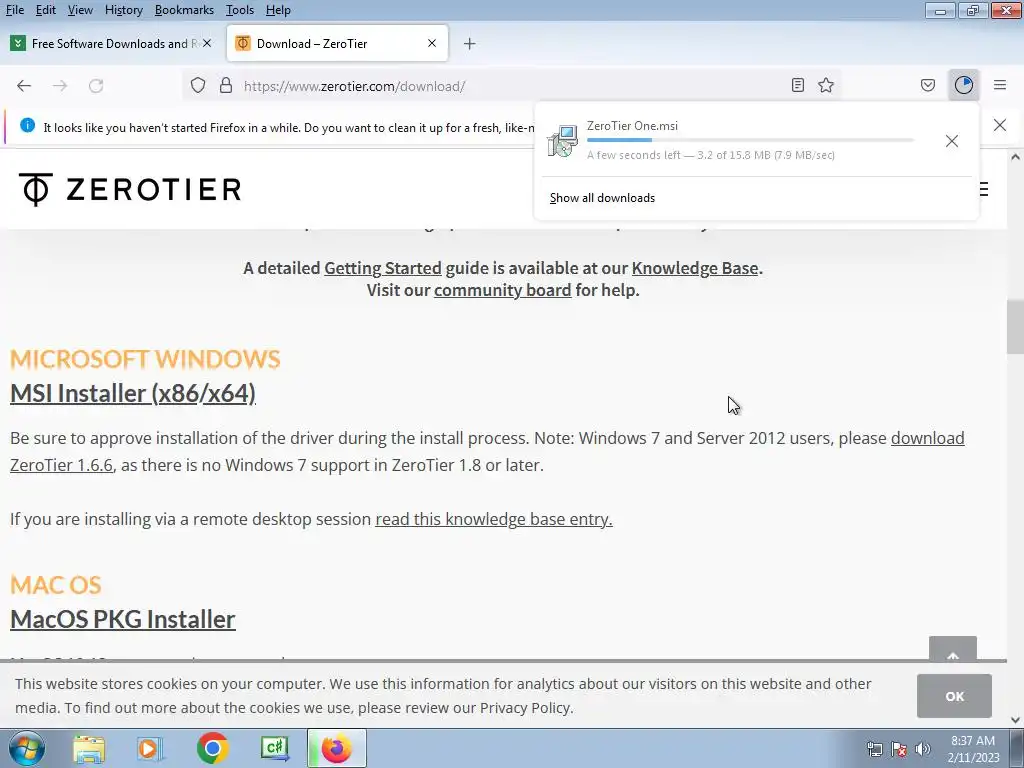This screenshot has width=1024, height=768.
Task: Cancel the ZeroTier One.msi download
Action: click(952, 141)
